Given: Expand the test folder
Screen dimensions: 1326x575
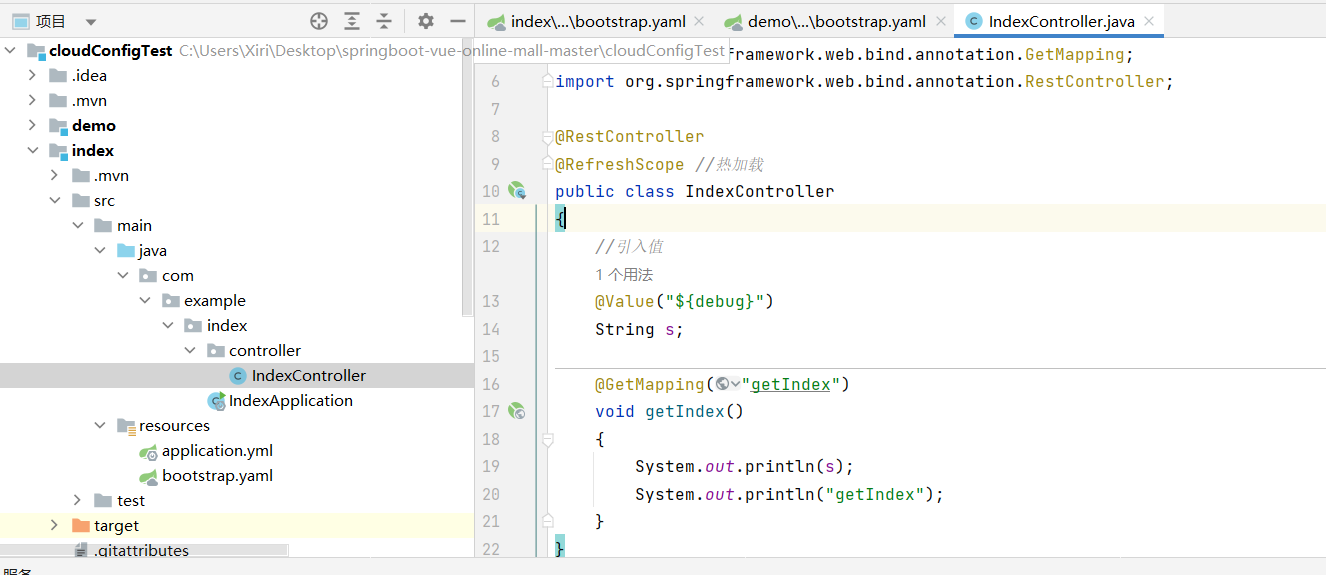Looking at the screenshot, I should coord(78,500).
